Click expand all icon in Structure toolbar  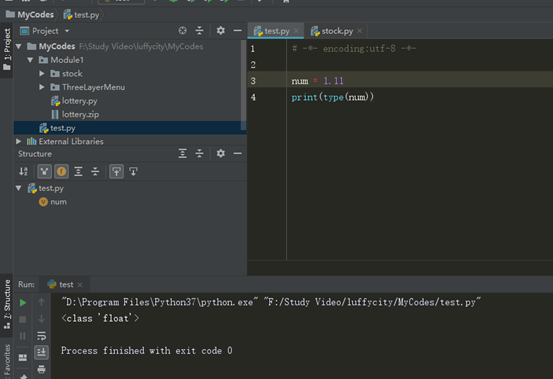coord(78,172)
